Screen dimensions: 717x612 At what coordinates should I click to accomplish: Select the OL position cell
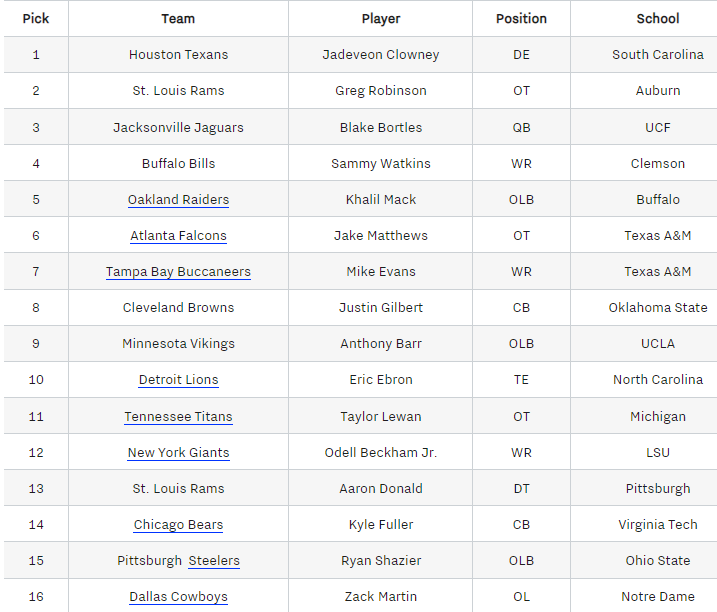pos(521,596)
